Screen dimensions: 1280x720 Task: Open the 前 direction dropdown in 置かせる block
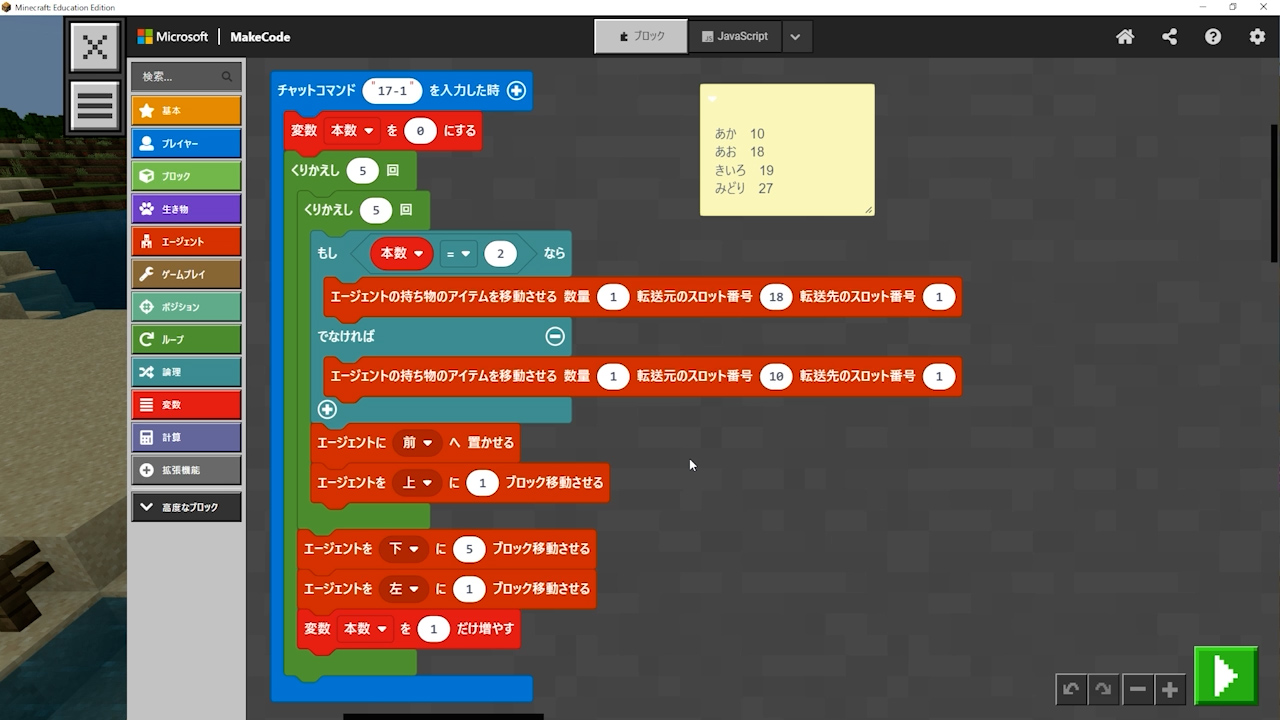[x=416, y=443]
